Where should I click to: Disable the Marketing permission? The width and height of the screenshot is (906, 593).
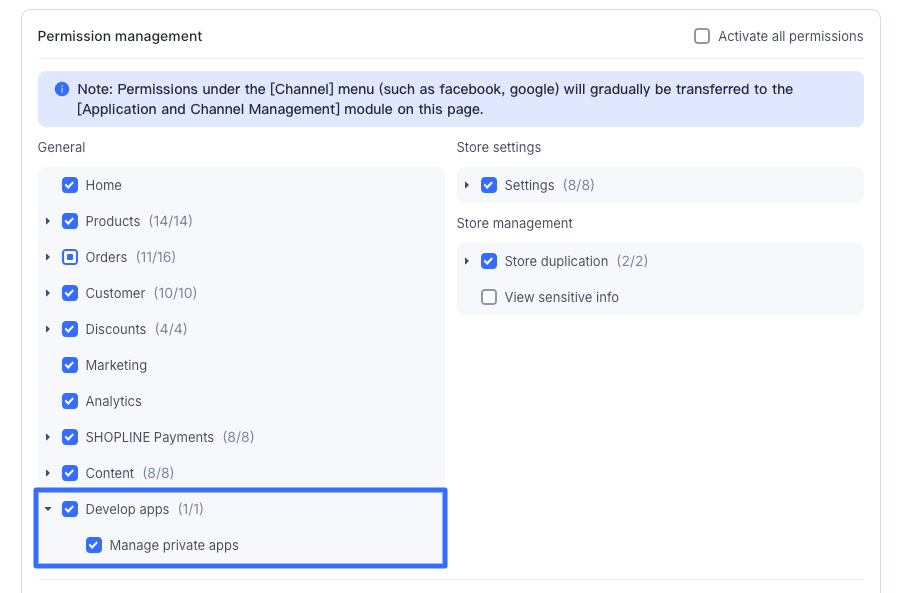point(70,365)
